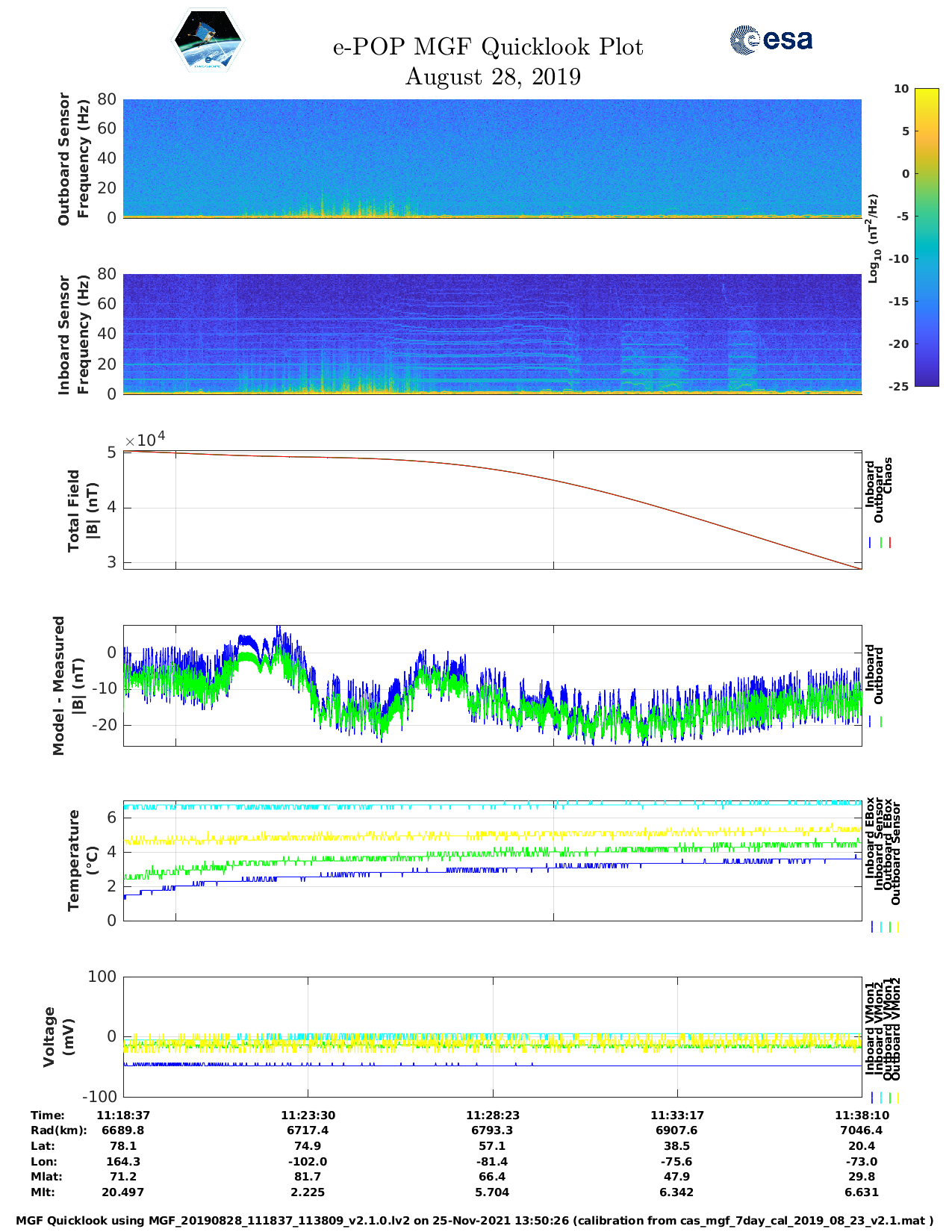This screenshot has height=1232, width=952.
Task: Click inside the Voltage plot area
Action: (492, 1036)
